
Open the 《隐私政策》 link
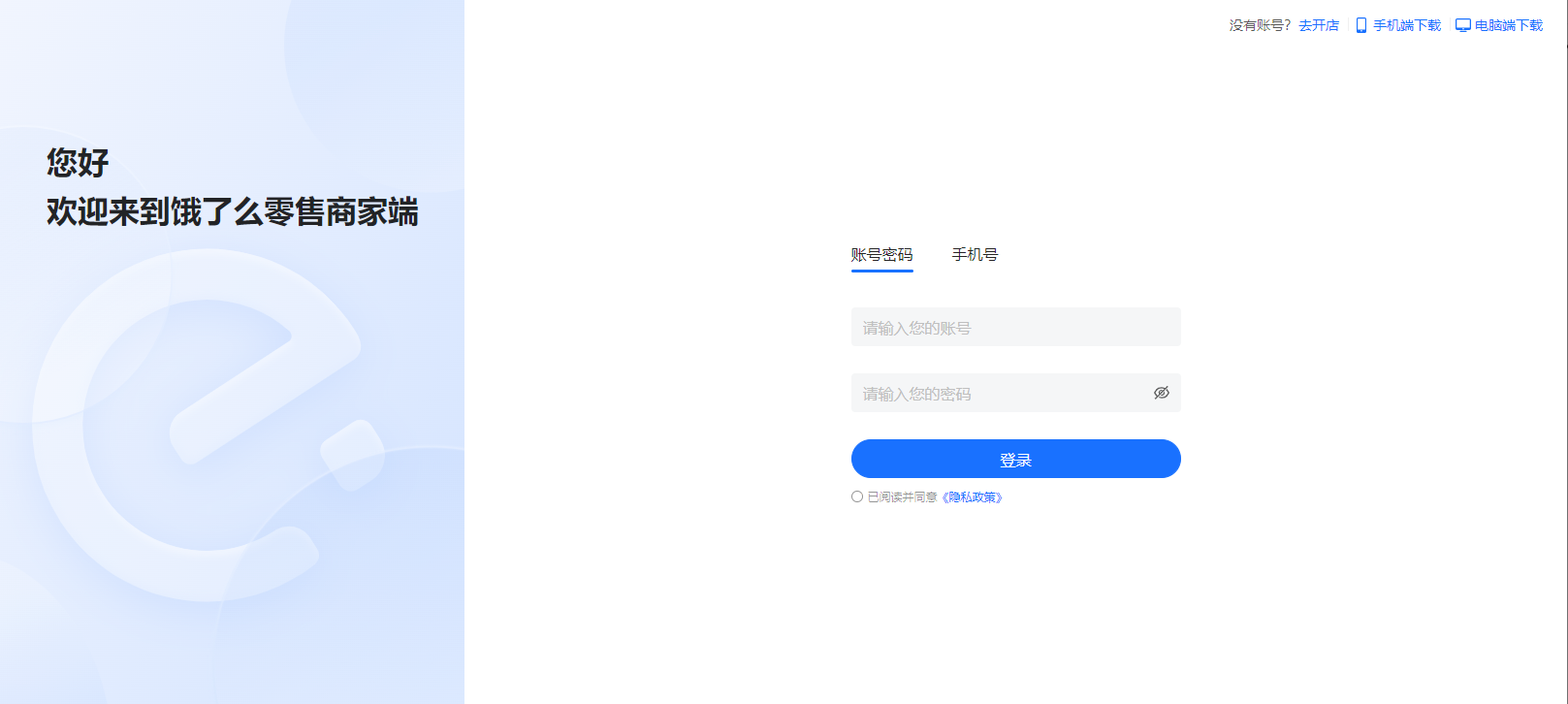point(972,497)
